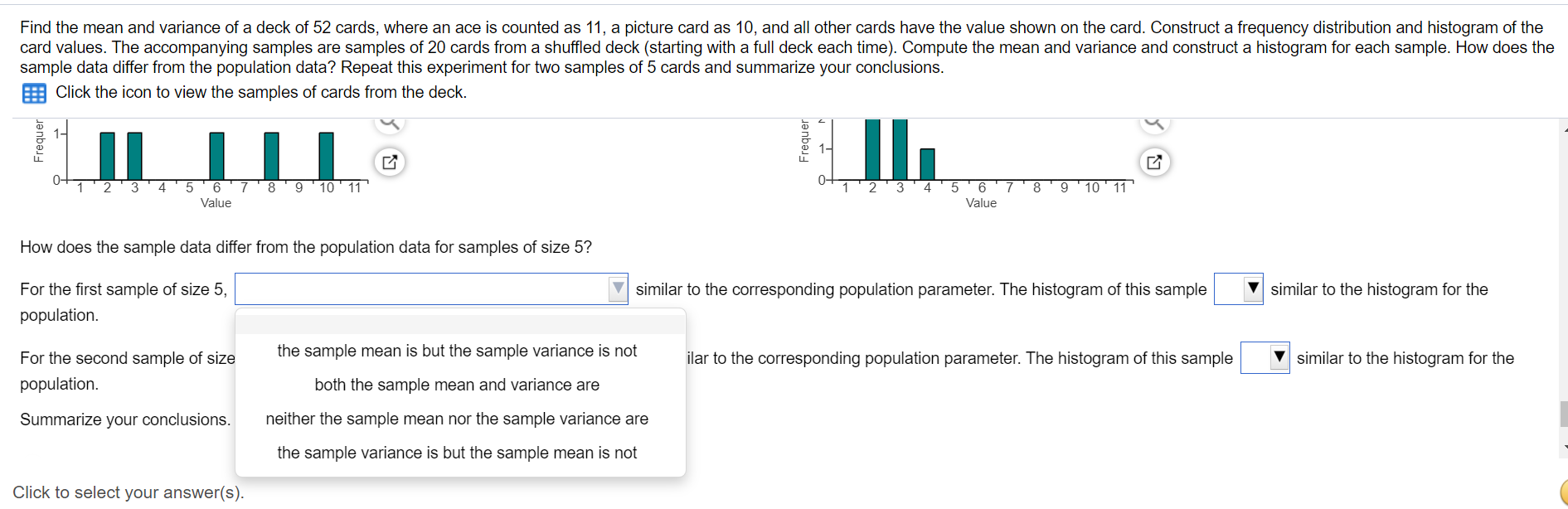The width and height of the screenshot is (1568, 509).
Task: Click the text link to view card samples
Action: point(261,92)
